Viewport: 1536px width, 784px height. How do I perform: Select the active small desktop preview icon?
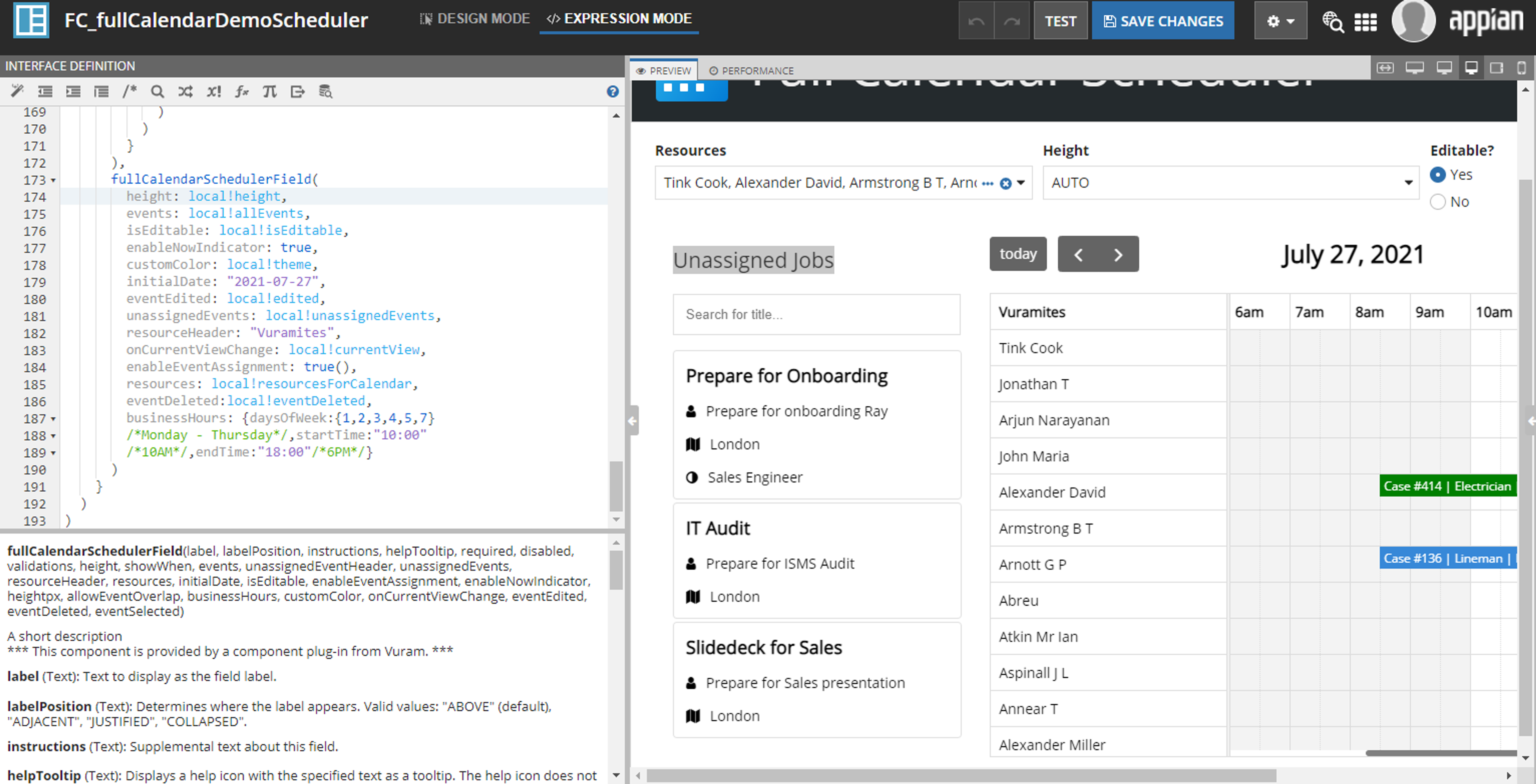1471,68
